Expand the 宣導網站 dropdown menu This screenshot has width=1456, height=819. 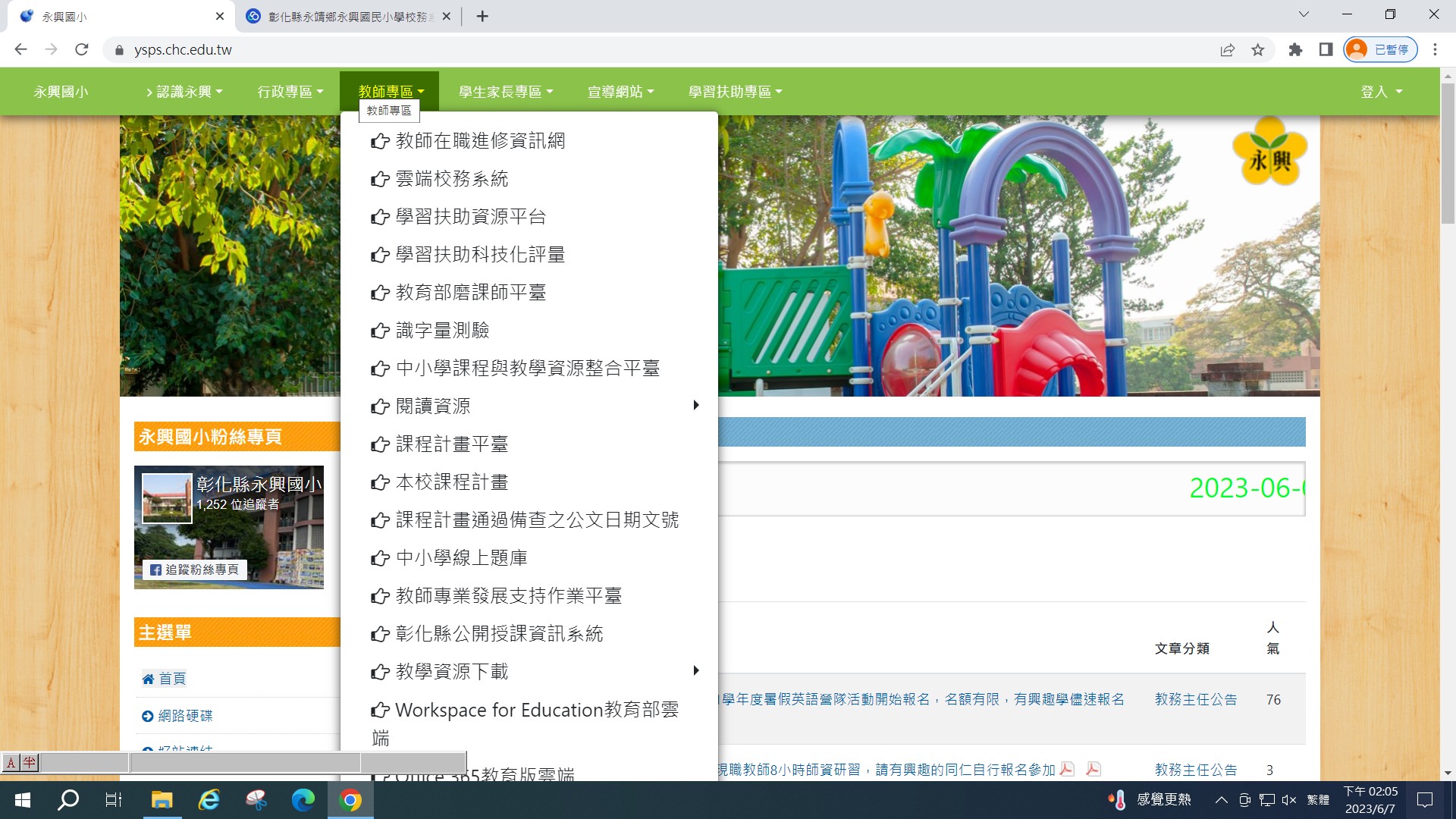[620, 92]
